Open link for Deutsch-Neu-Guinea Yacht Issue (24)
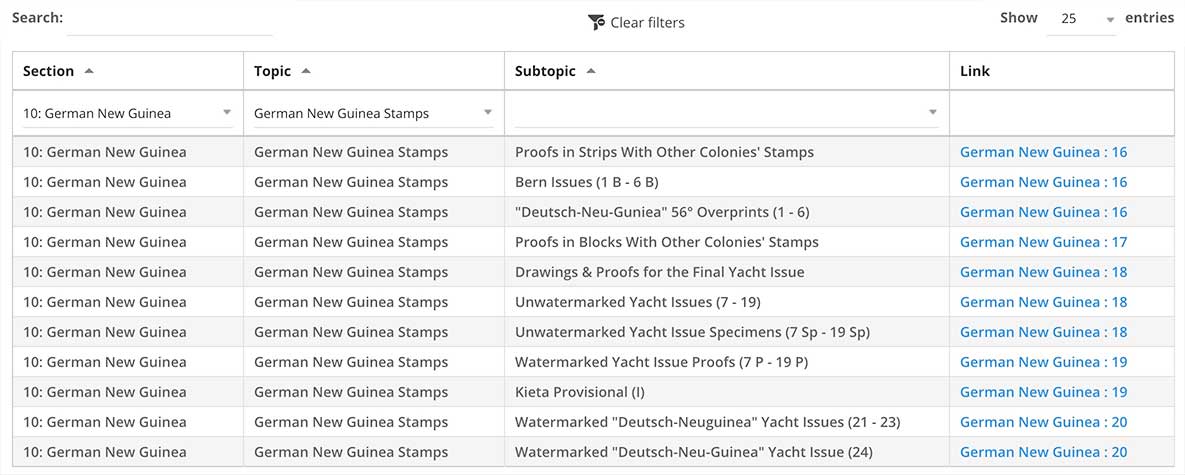The width and height of the screenshot is (1185, 475). click(x=1043, y=452)
